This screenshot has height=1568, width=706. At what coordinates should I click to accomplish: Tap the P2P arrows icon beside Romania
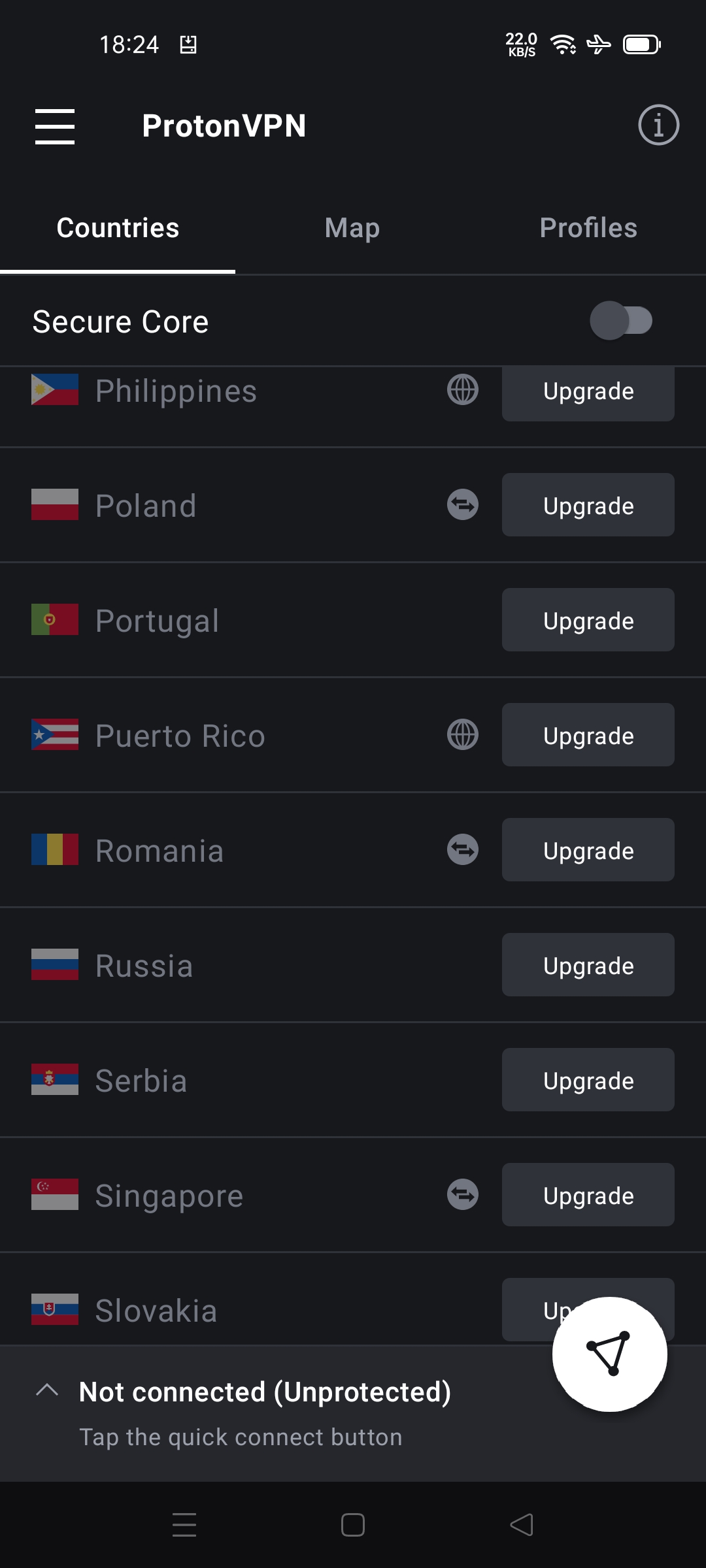463,850
